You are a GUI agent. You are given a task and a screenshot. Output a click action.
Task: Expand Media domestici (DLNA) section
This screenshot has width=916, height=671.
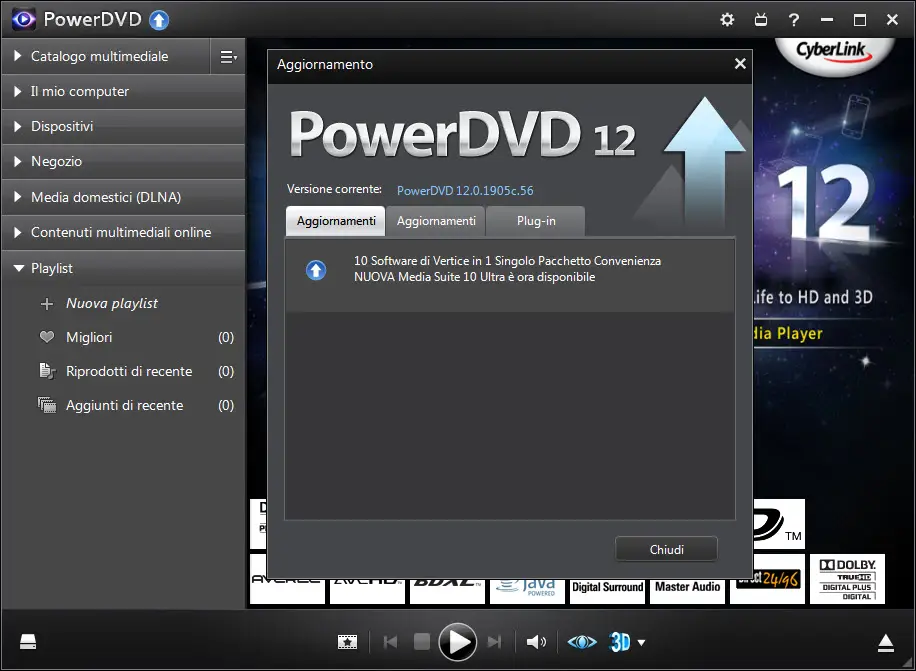click(123, 197)
